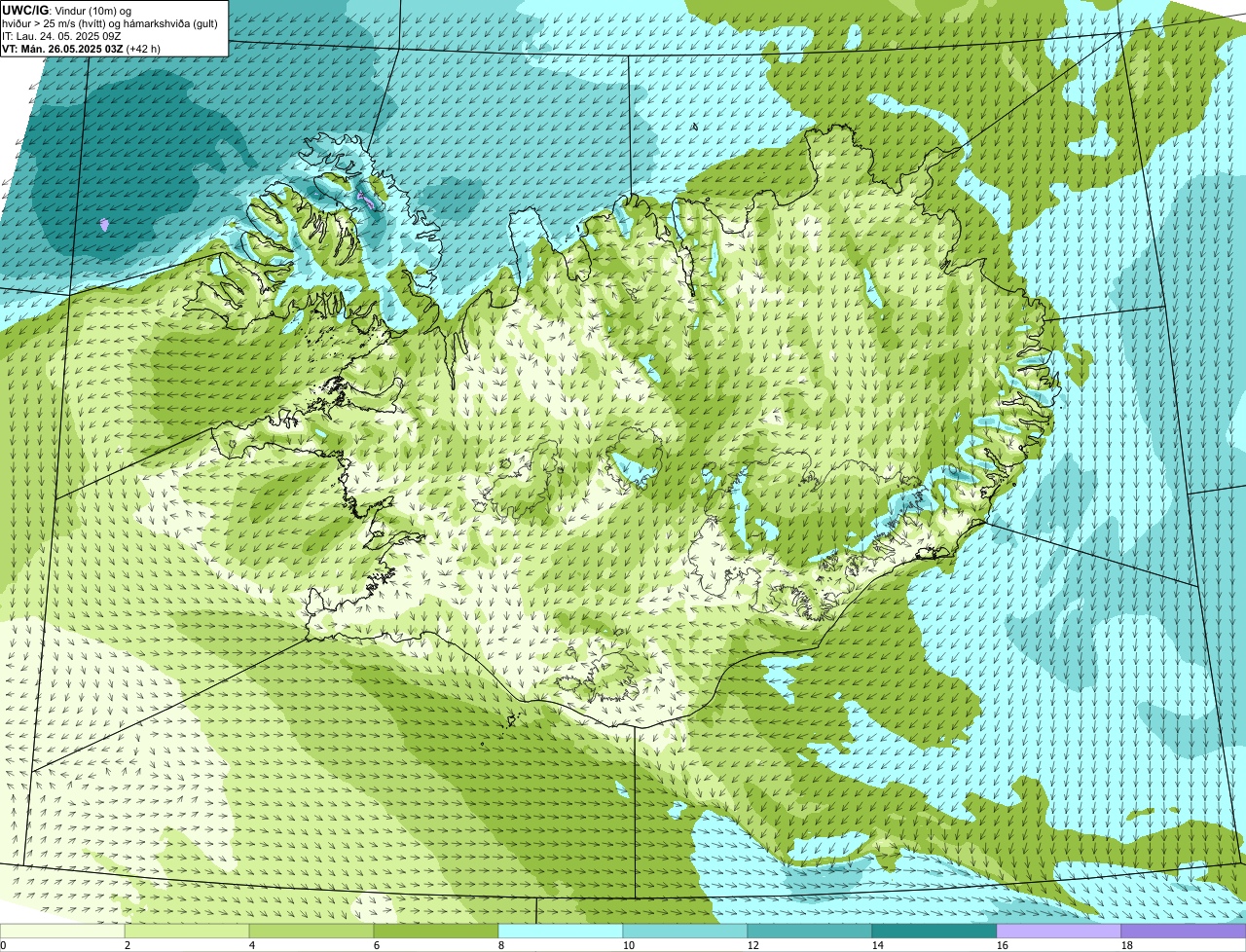Click the '4' label on the color scale
The width and height of the screenshot is (1246, 952).
point(252,945)
